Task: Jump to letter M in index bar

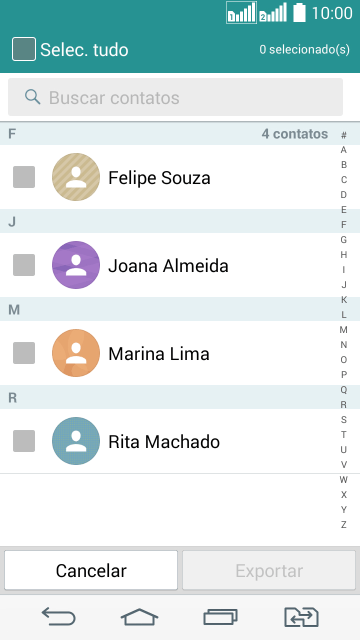Action: (344, 330)
